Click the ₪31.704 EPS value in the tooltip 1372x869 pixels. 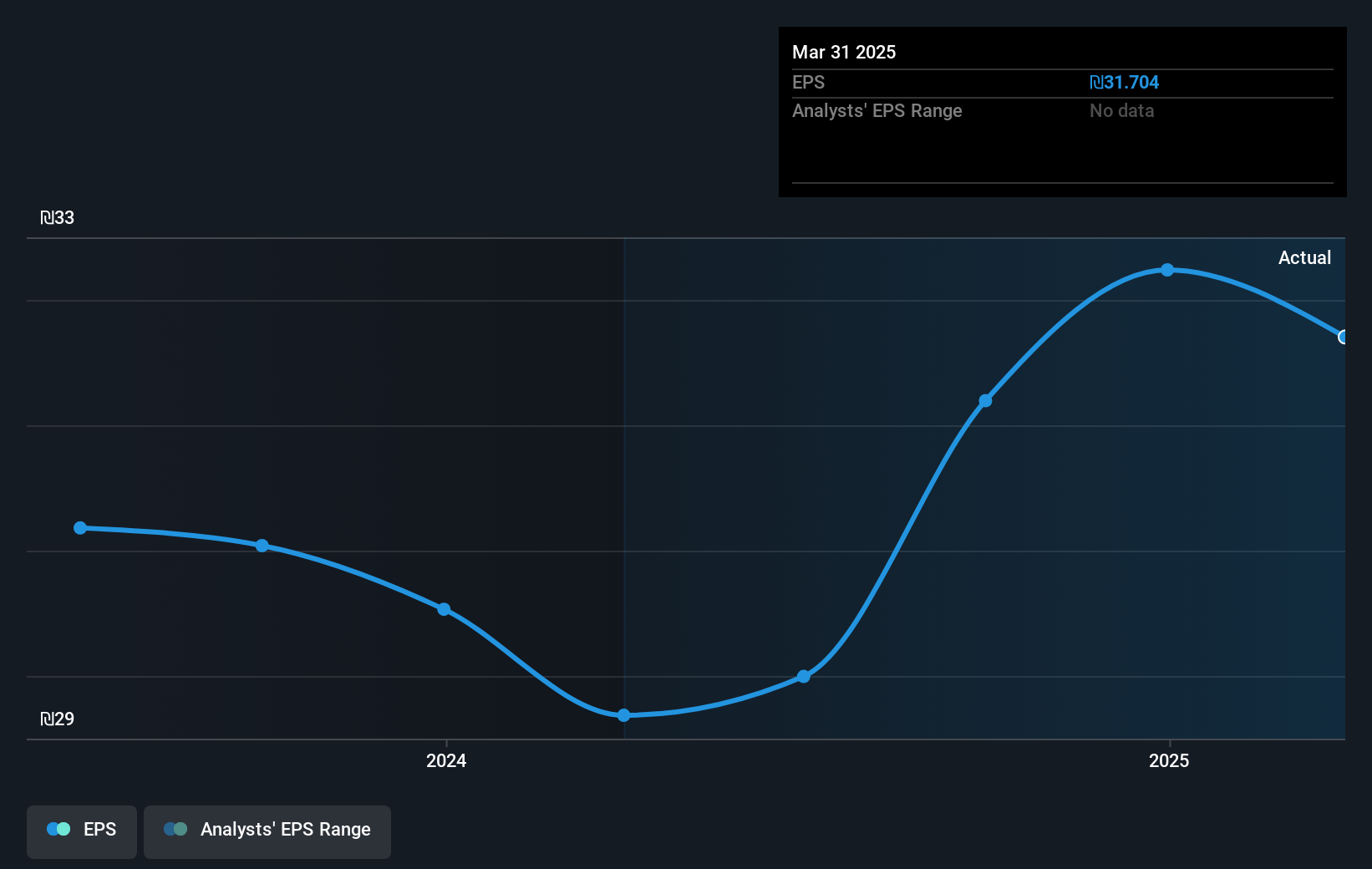tap(1124, 82)
